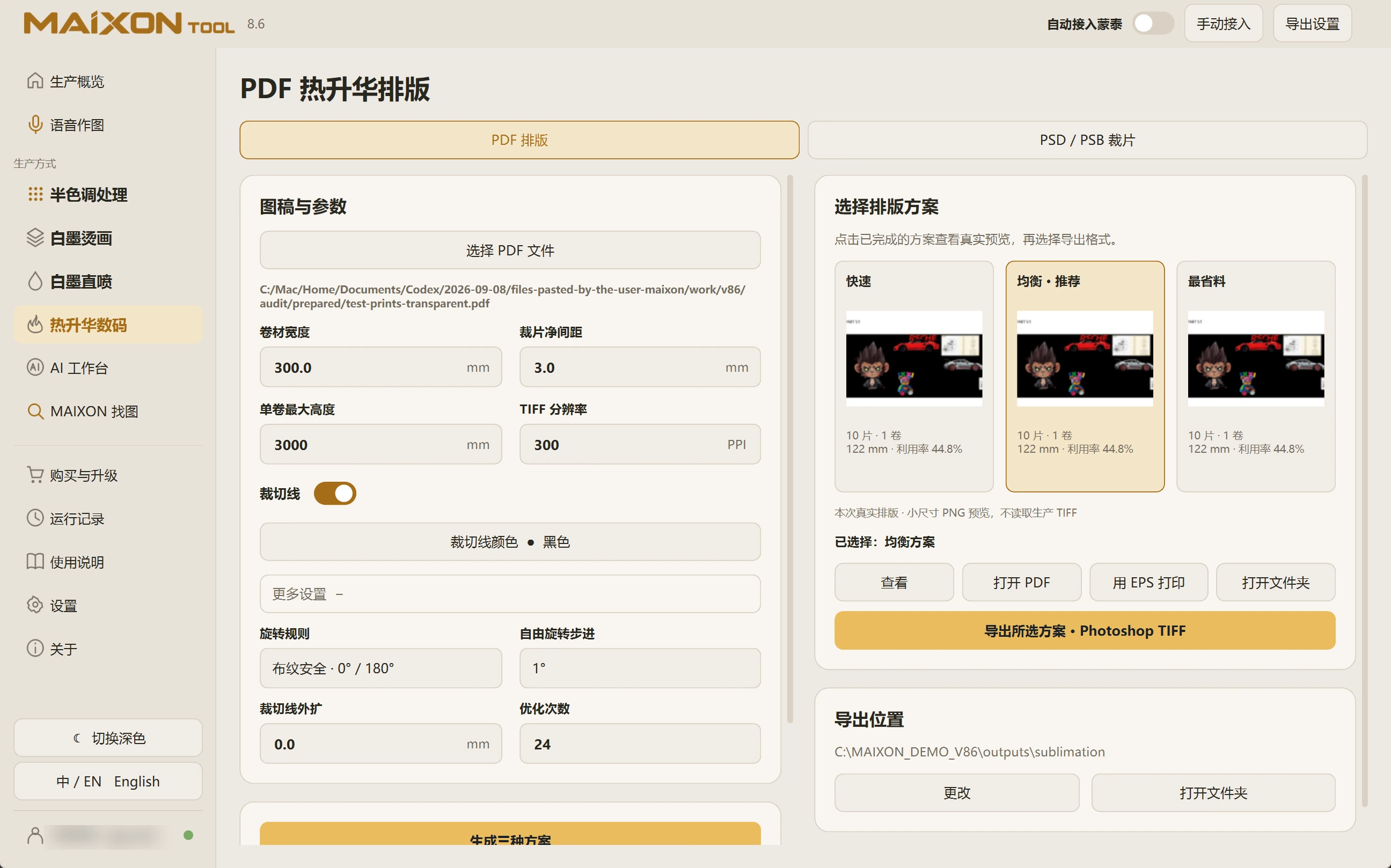The width and height of the screenshot is (1391, 868).
Task: Click the 打开 PDF button
Action: (1021, 582)
